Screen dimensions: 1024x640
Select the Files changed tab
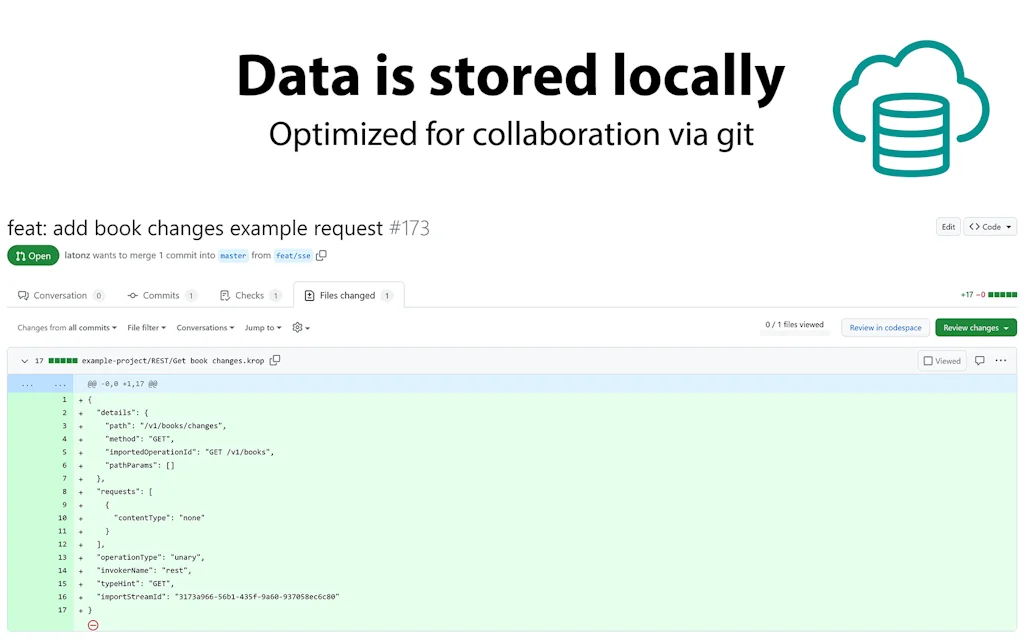click(x=348, y=295)
